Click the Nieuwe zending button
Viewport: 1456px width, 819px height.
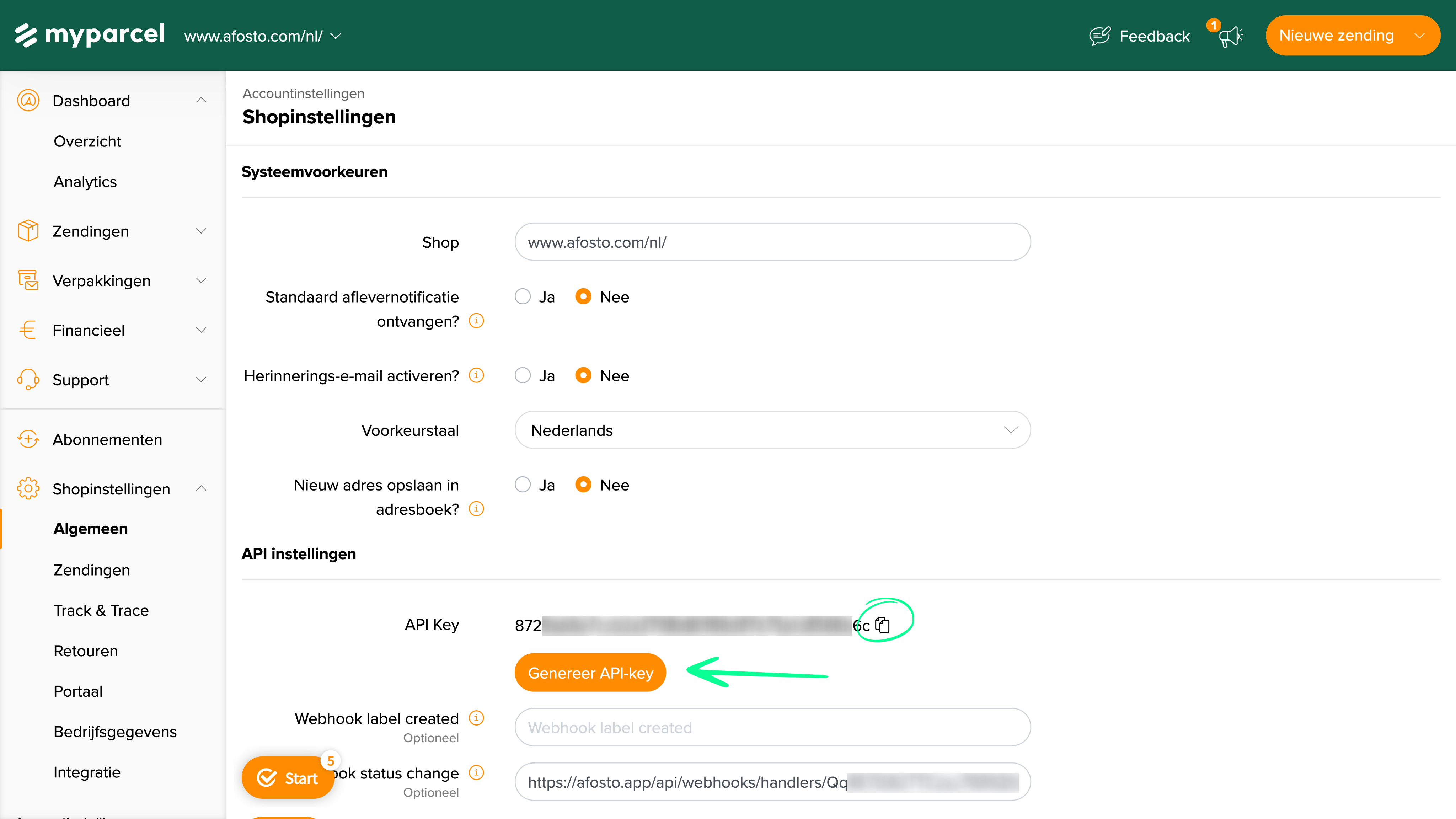pyautogui.click(x=1353, y=36)
